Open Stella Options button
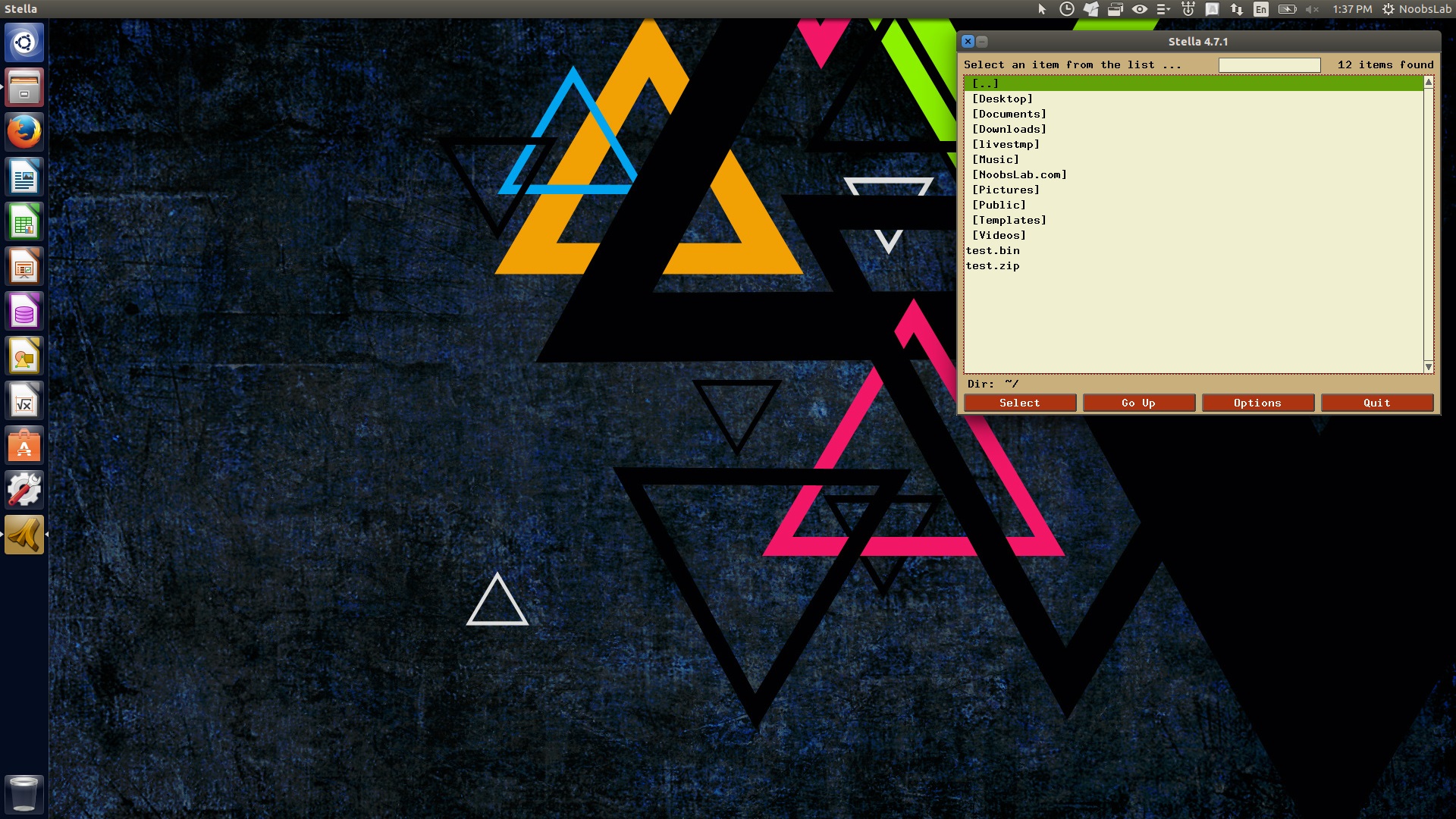Screen dimensions: 1456x819 pos(1257,403)
